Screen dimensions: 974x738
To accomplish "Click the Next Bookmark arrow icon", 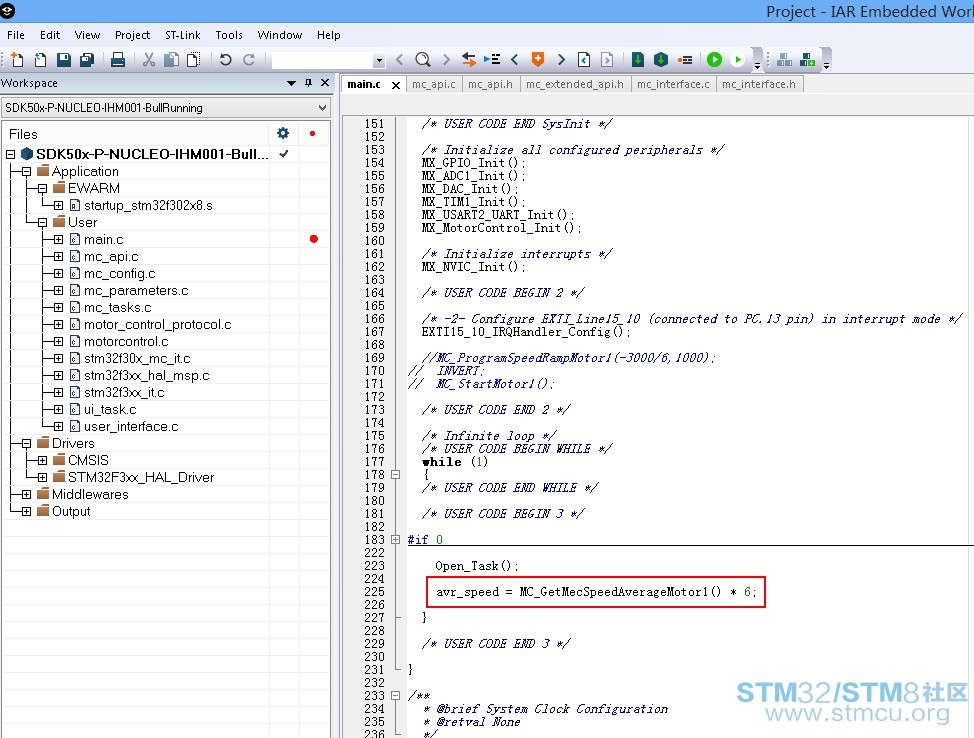I will [x=562, y=60].
